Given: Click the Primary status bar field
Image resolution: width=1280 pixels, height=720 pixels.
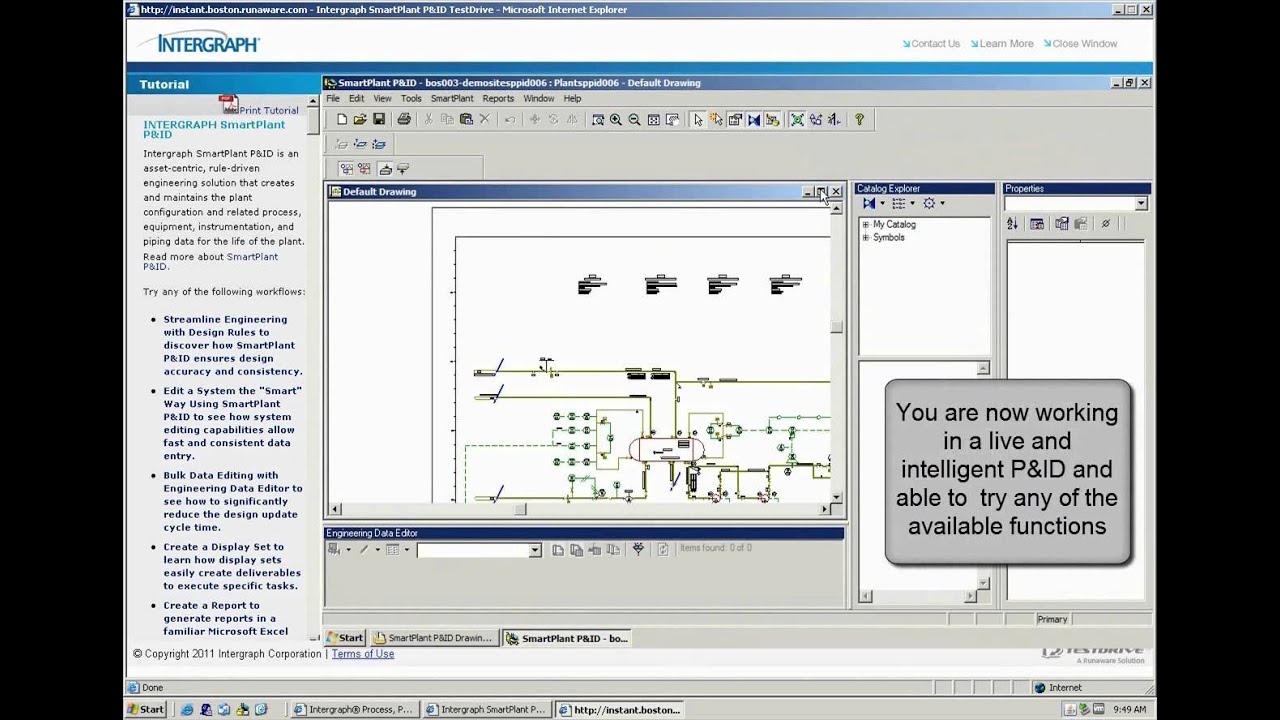Looking at the screenshot, I should click(1052, 619).
